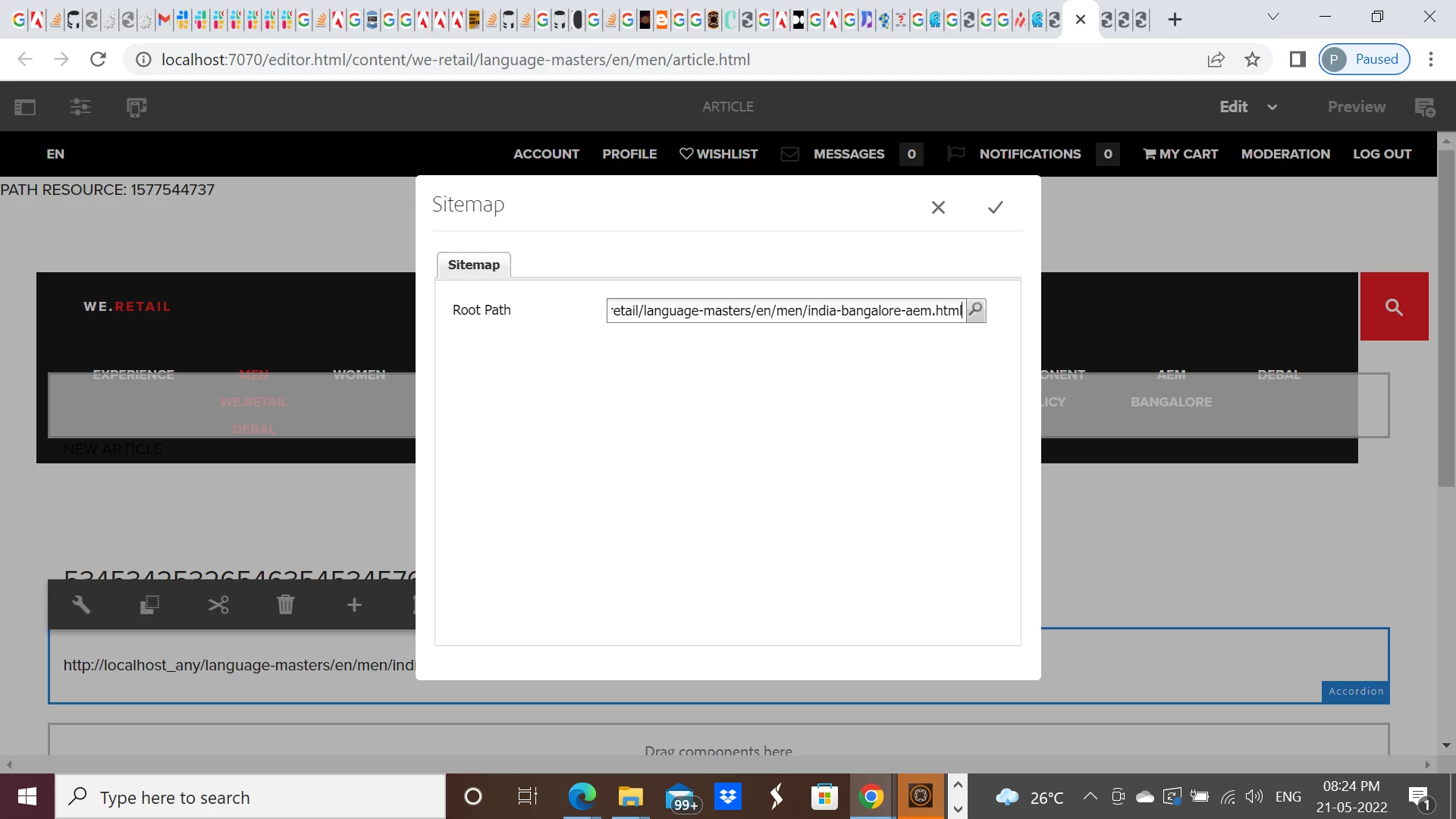The width and height of the screenshot is (1456, 819).
Task: Click the Root Path input field
Action: tap(786, 310)
